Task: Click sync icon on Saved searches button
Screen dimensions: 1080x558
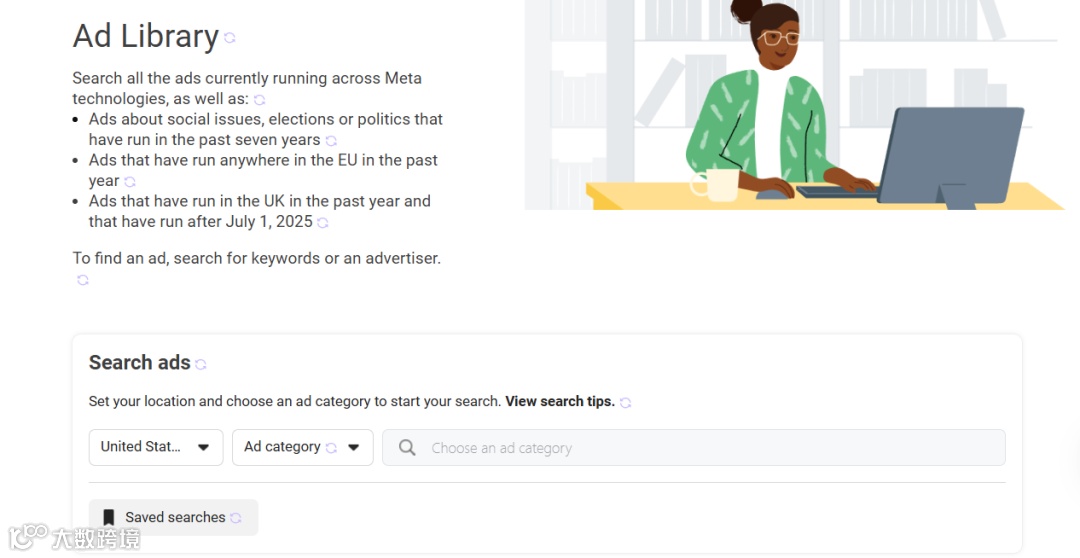Action: tap(236, 518)
